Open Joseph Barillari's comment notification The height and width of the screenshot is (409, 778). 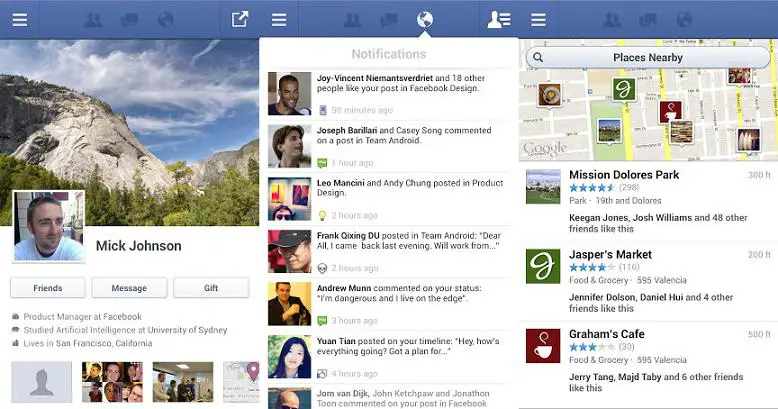(389, 146)
